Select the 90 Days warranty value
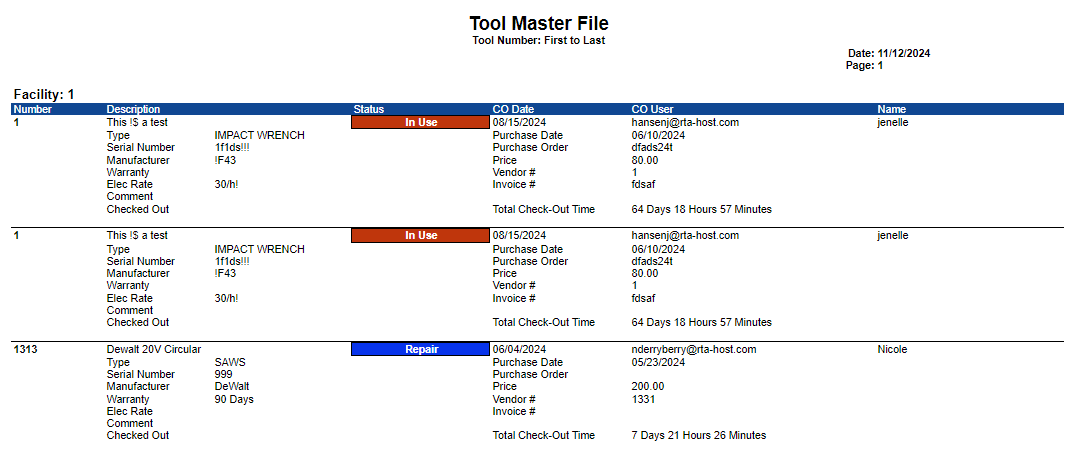 click(x=234, y=399)
